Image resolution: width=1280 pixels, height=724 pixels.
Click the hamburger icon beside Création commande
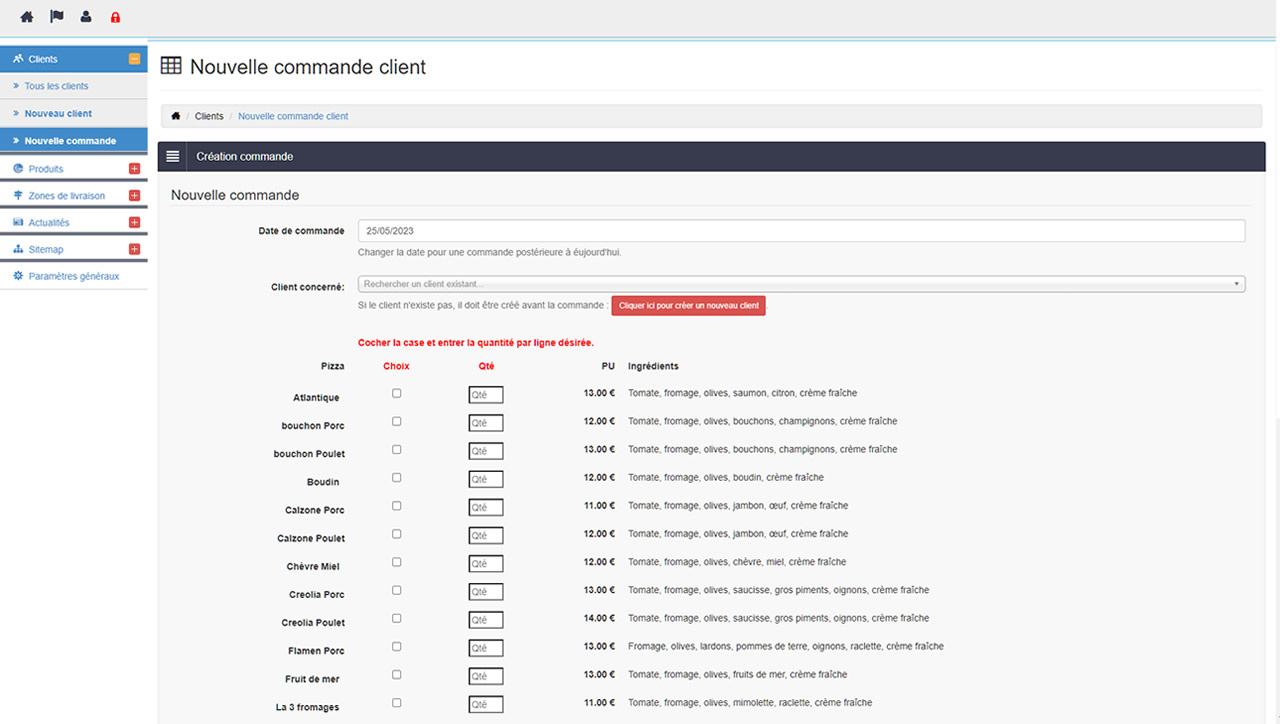[x=172, y=157]
